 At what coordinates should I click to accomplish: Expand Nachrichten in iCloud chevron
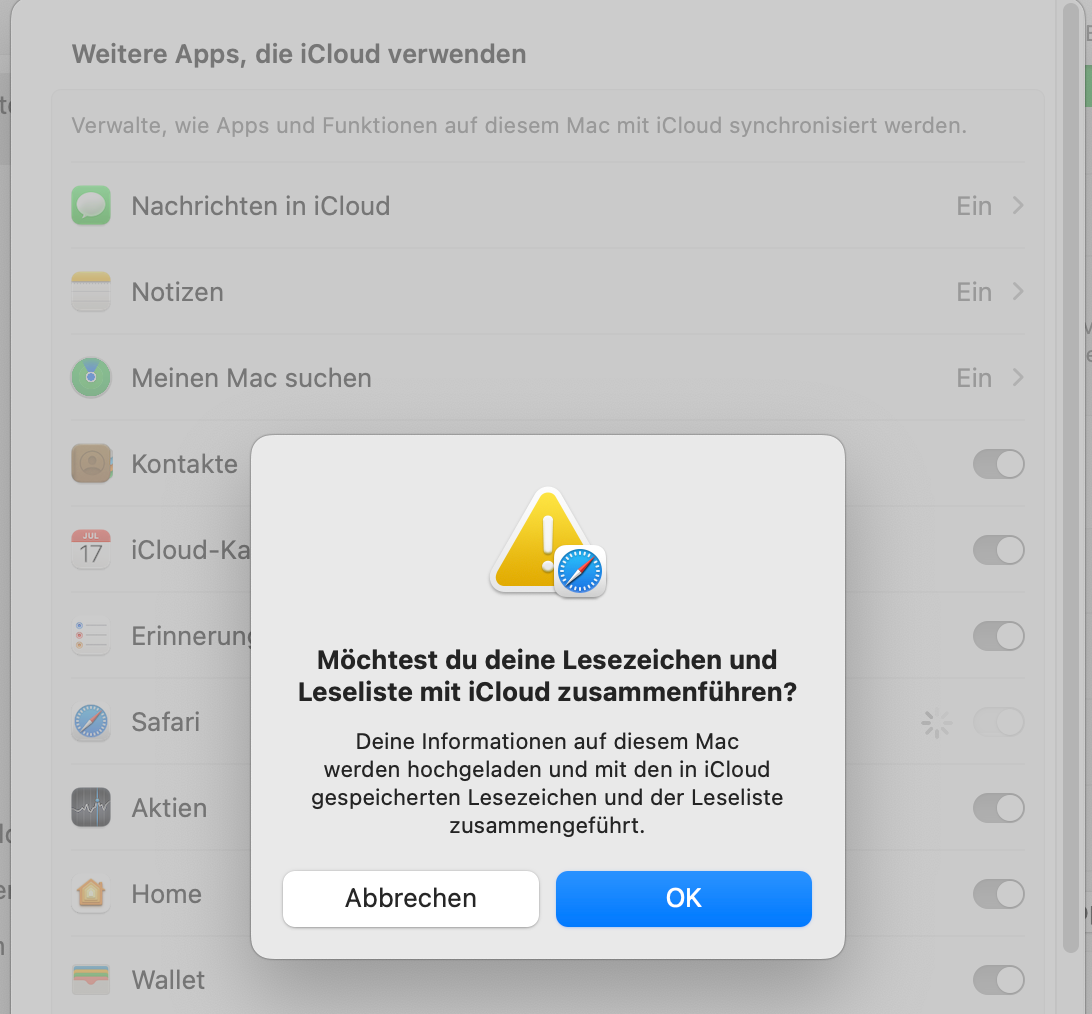click(x=1017, y=205)
